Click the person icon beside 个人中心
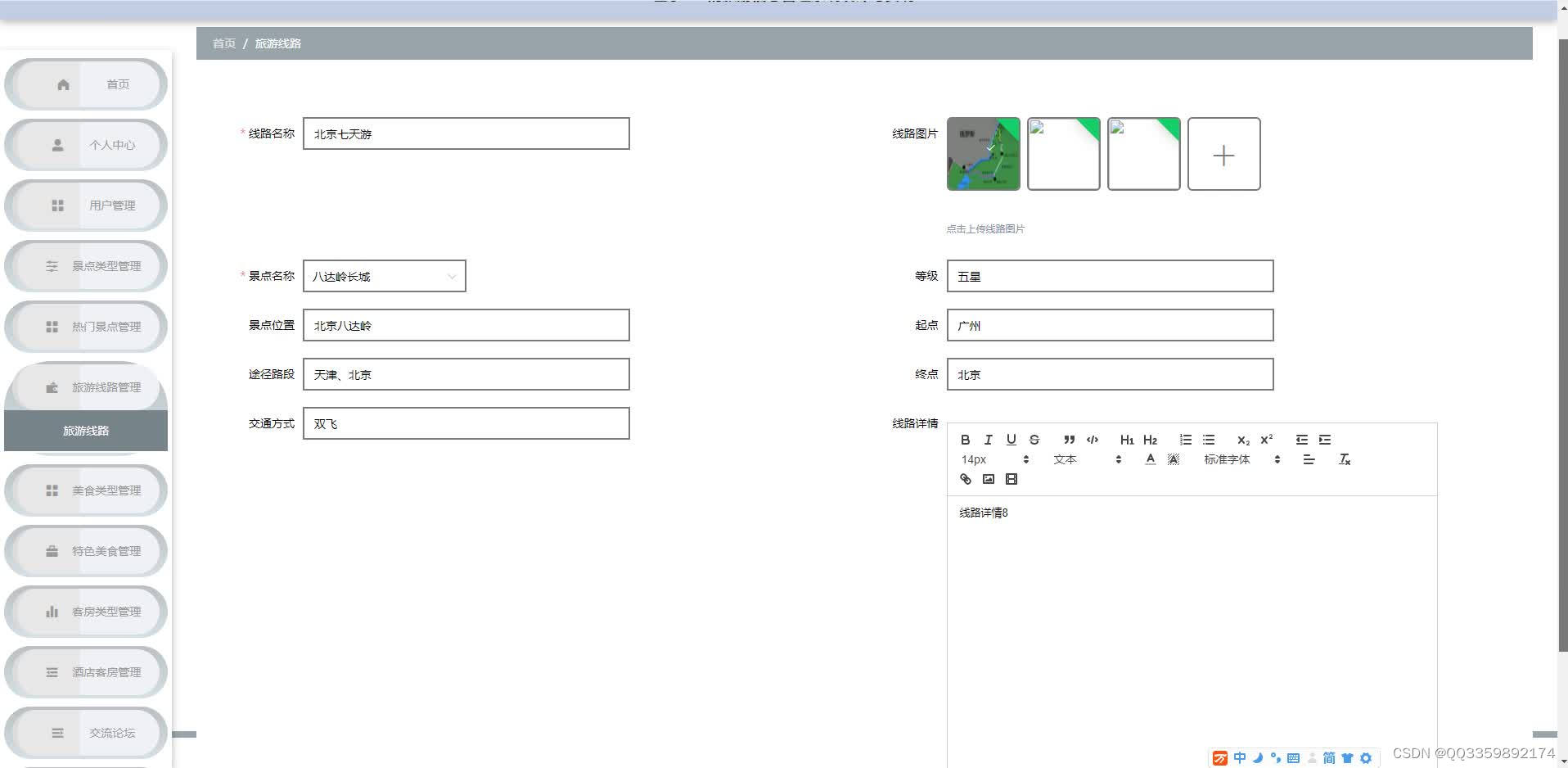The width and height of the screenshot is (1568, 768). tap(57, 145)
